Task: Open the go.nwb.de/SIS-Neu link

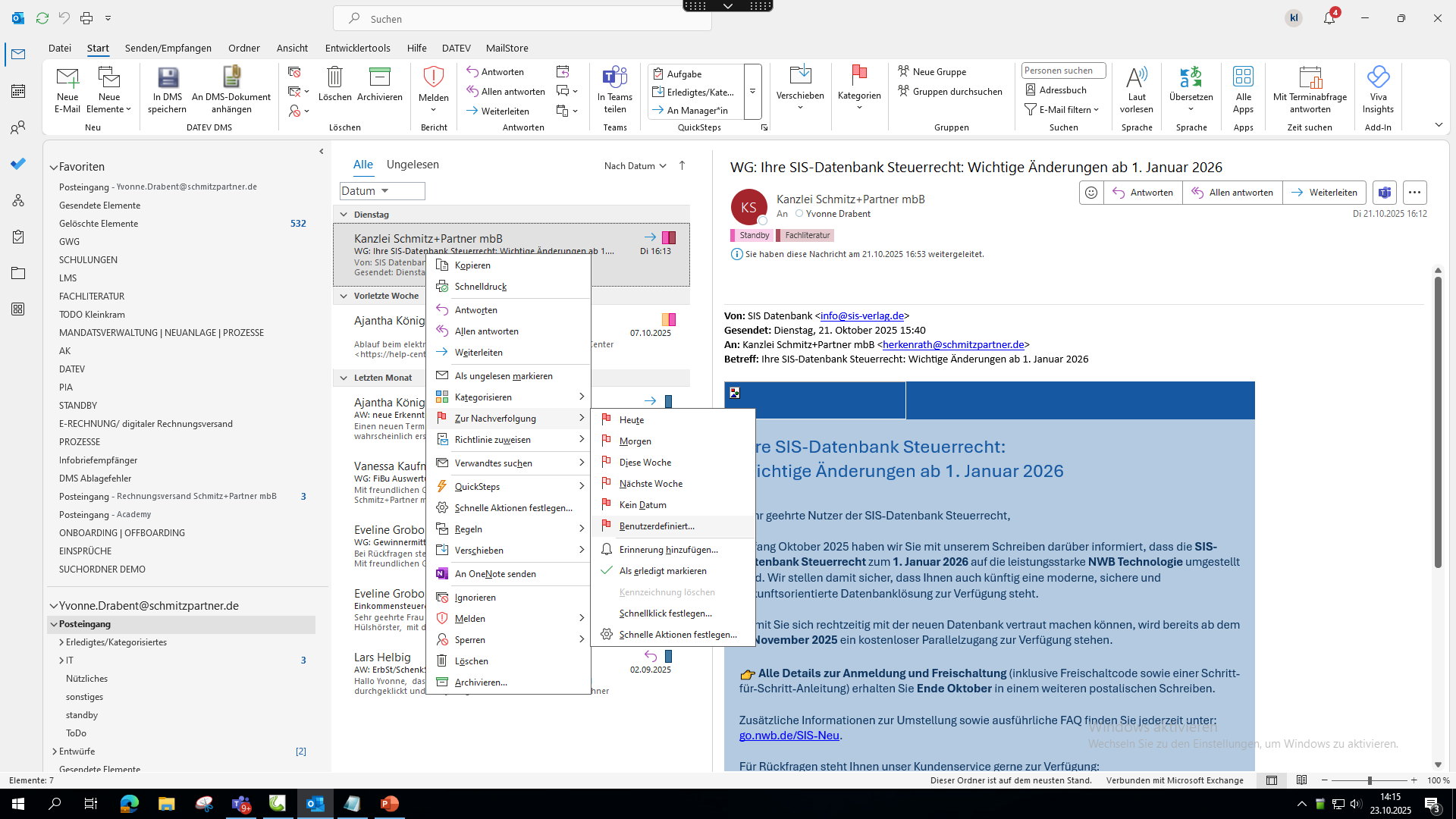Action: [x=789, y=736]
